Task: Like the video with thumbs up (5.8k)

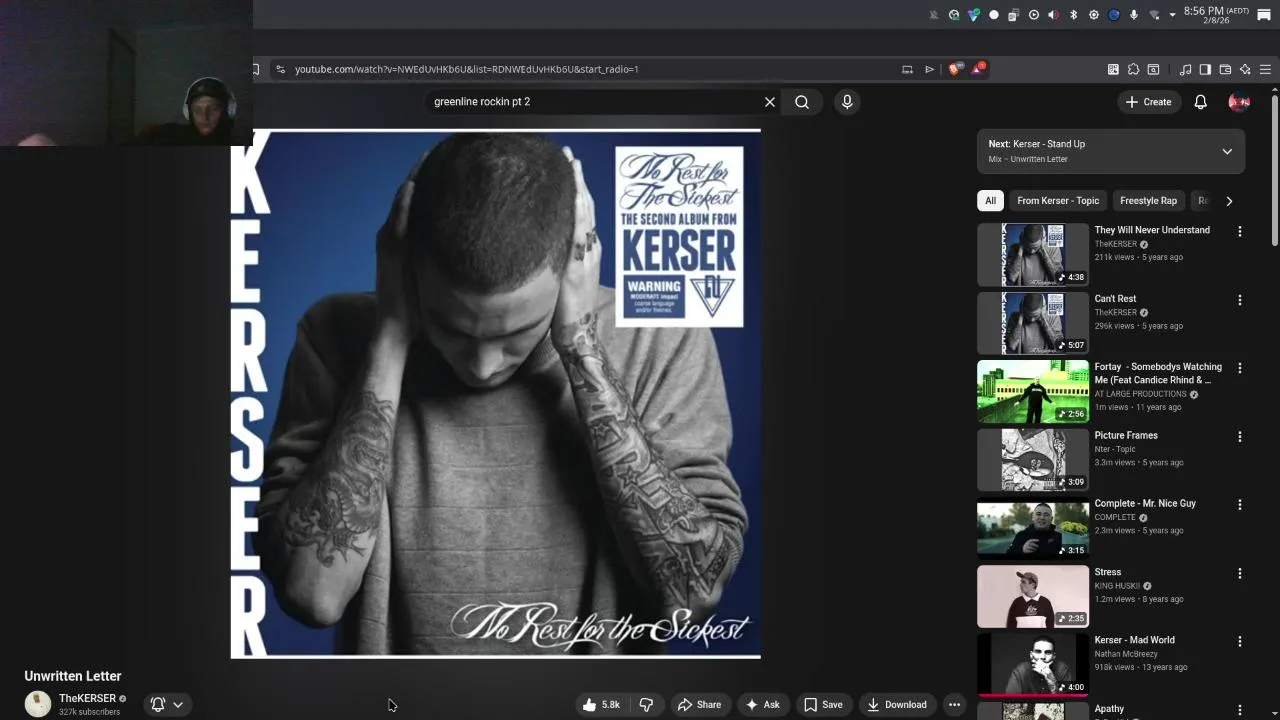Action: tap(601, 705)
